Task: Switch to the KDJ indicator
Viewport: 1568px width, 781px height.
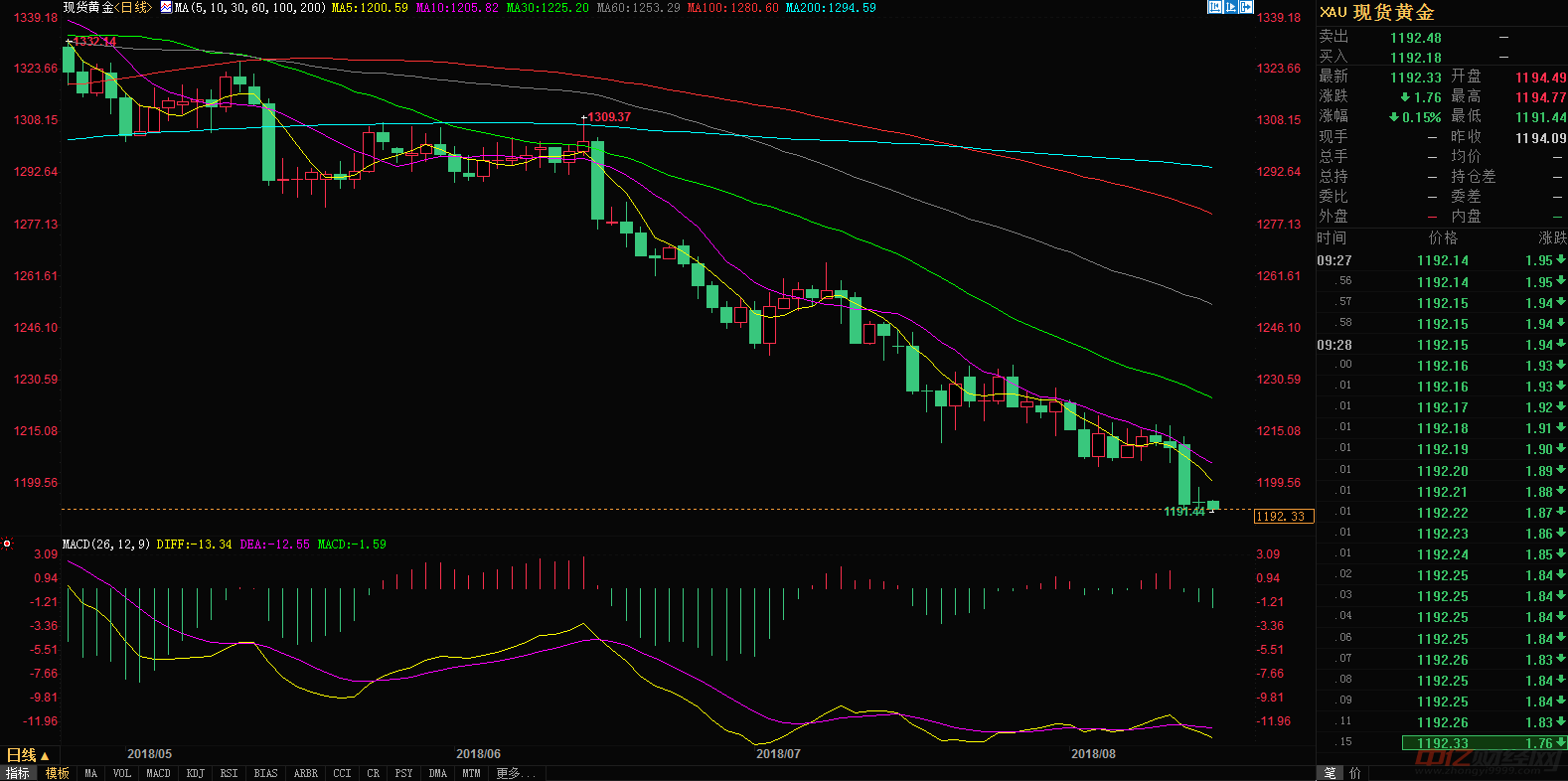Action: [196, 773]
